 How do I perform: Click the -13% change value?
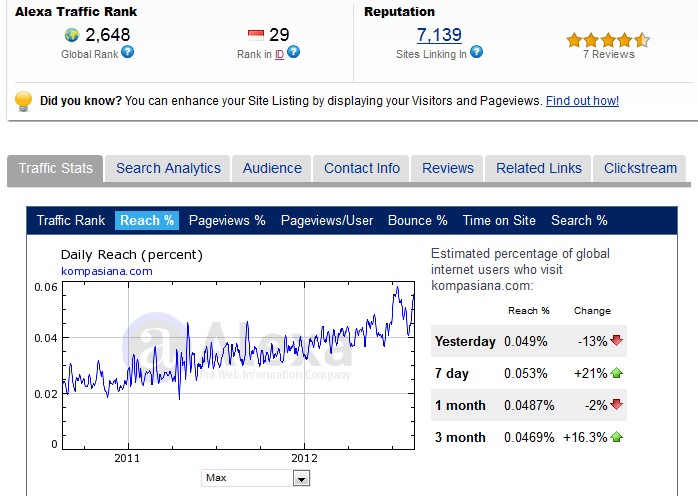tap(592, 342)
